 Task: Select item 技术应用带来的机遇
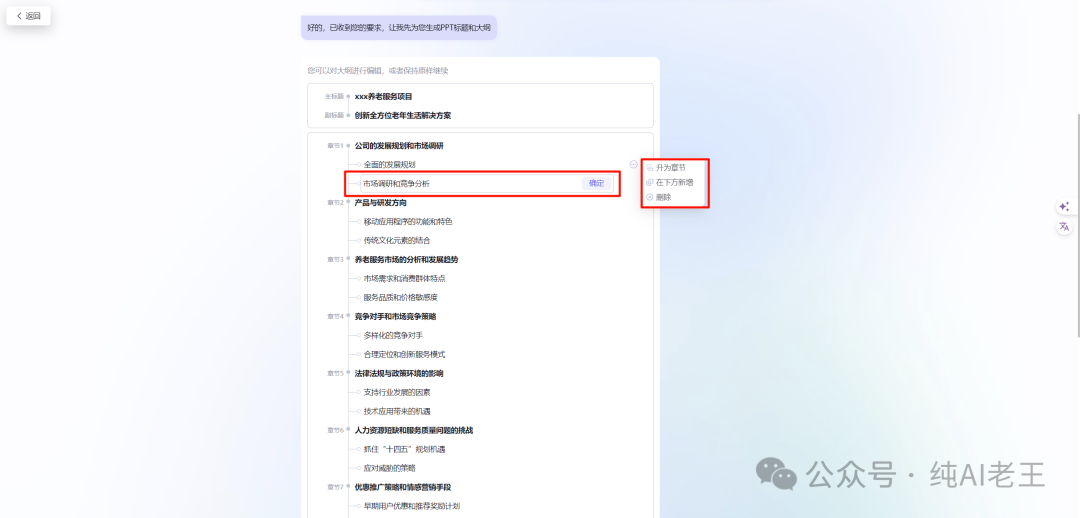pos(397,411)
